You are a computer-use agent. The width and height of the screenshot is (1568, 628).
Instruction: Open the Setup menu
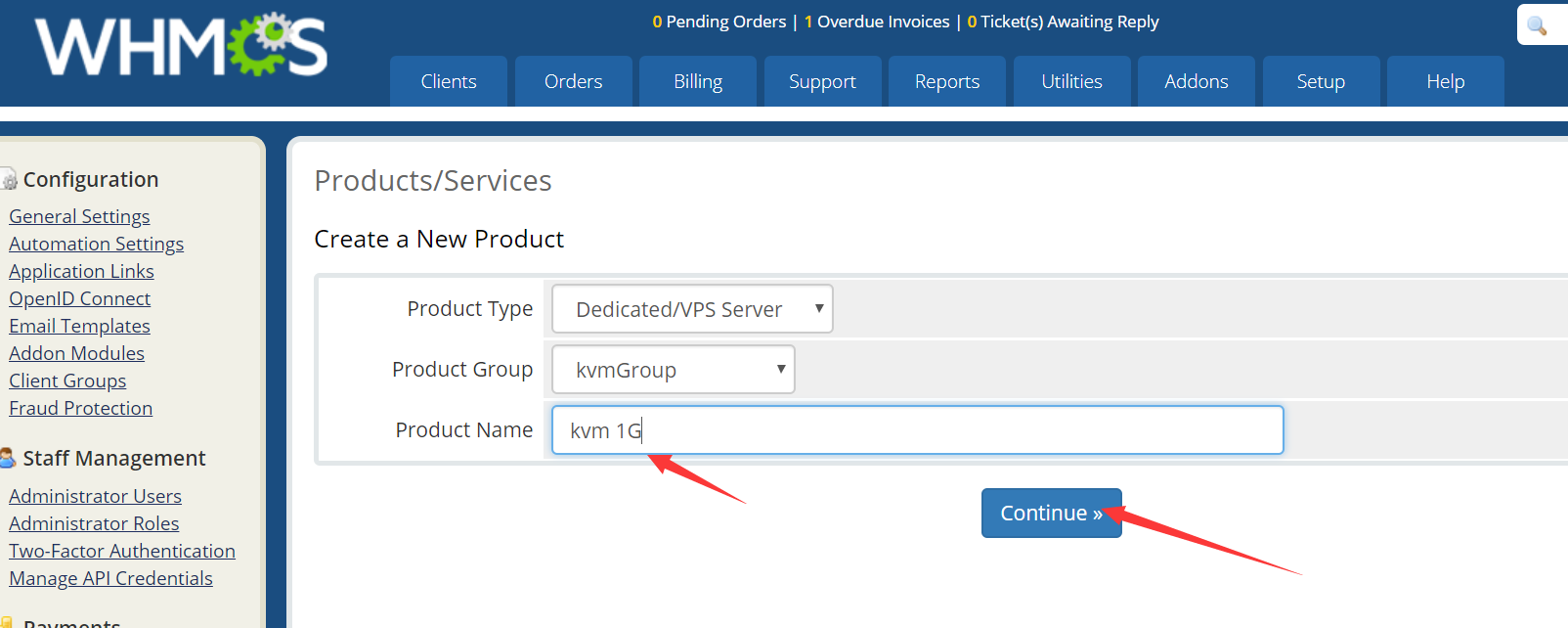(x=1321, y=81)
